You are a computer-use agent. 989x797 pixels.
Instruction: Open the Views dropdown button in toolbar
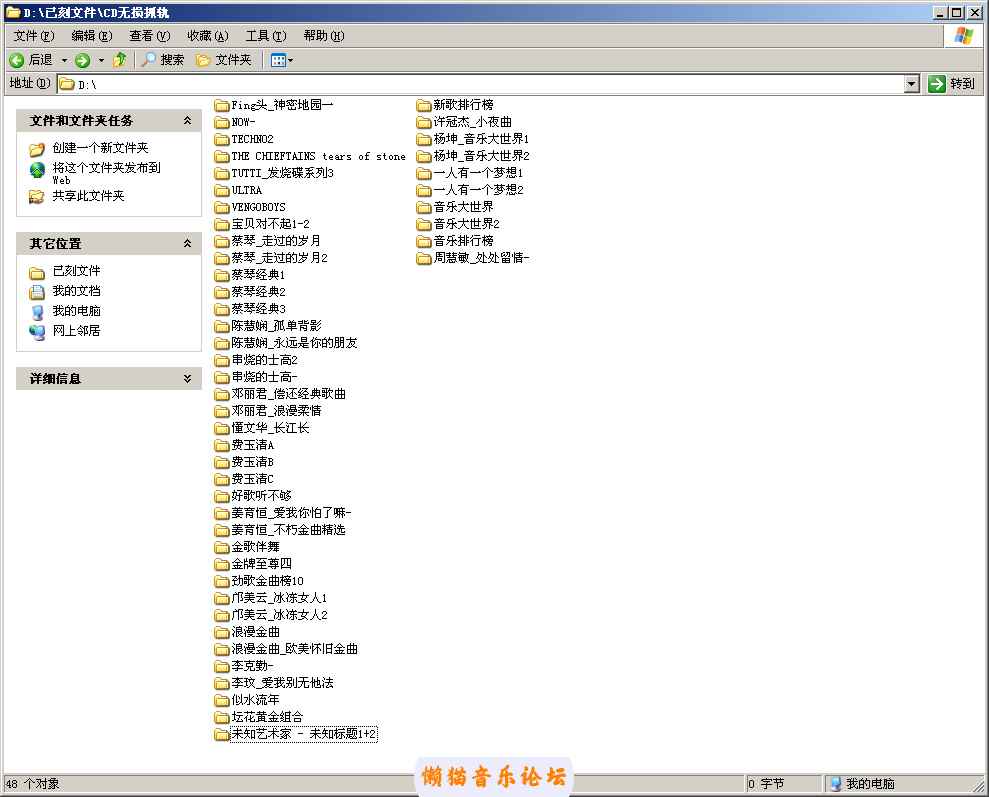(x=281, y=60)
